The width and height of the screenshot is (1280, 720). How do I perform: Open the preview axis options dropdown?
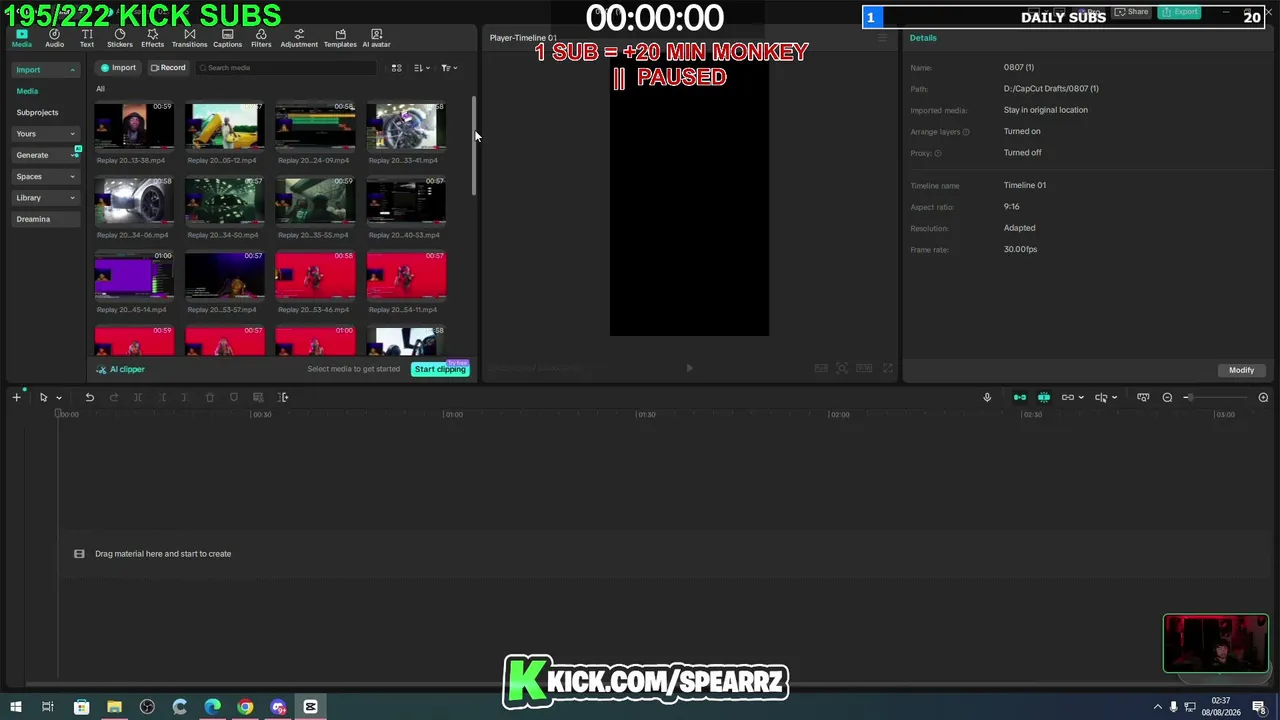coord(1114,398)
